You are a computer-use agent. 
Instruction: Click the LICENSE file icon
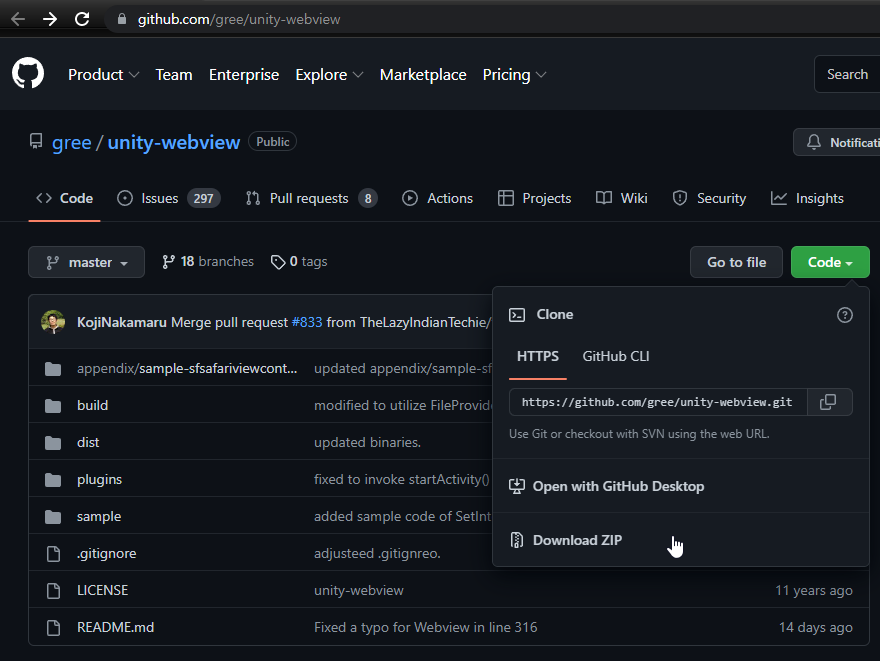pyautogui.click(x=53, y=591)
